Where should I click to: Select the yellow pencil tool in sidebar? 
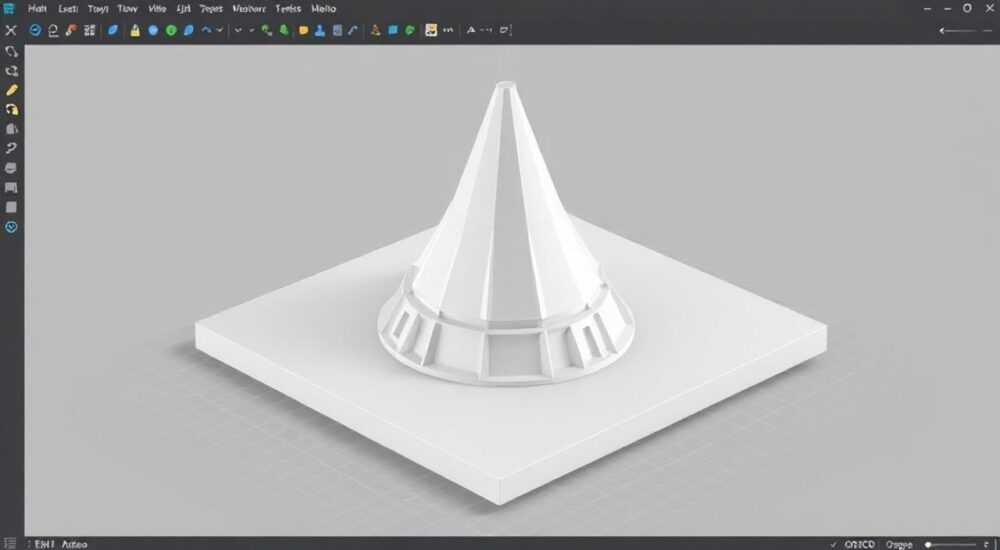point(11,91)
